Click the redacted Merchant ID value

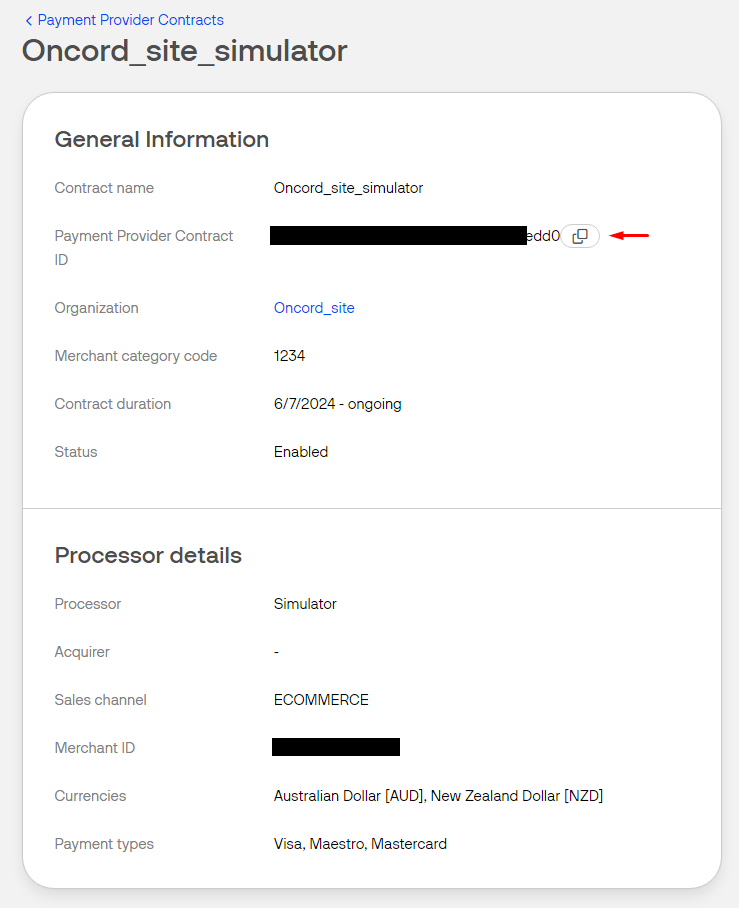[x=335, y=747]
